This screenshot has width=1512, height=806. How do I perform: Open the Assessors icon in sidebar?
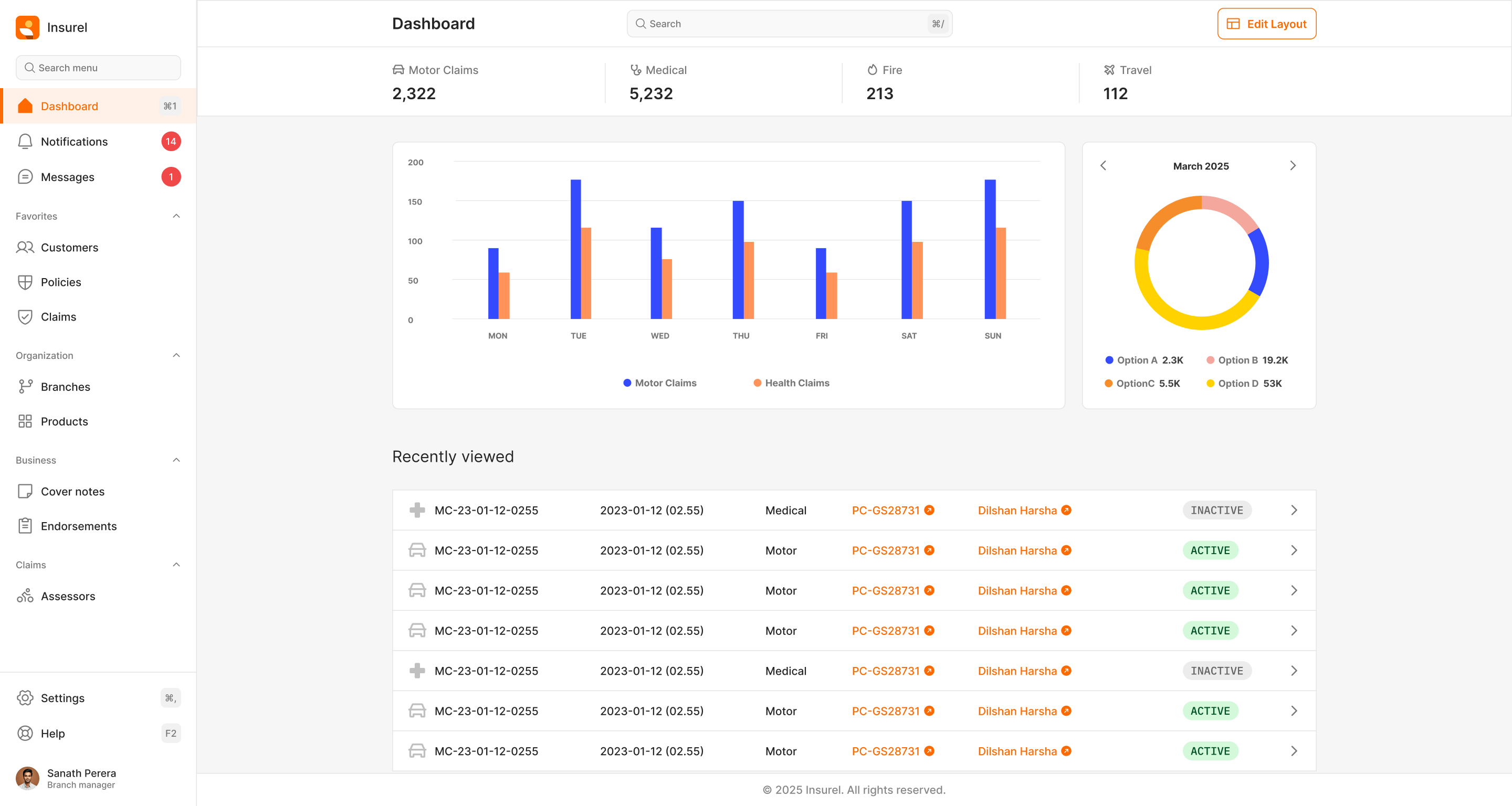point(25,596)
